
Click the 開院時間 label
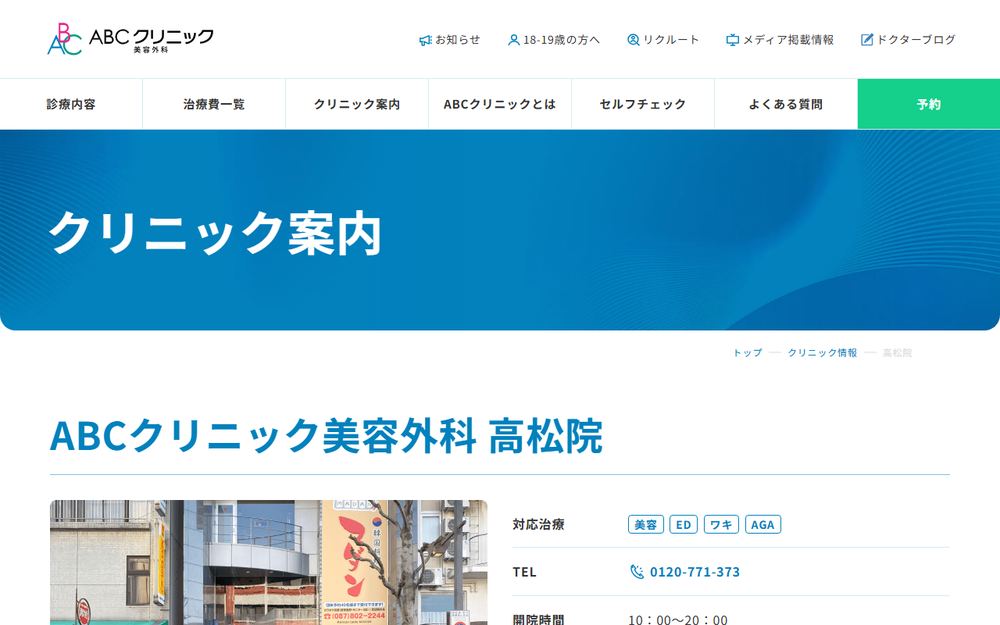point(538,619)
